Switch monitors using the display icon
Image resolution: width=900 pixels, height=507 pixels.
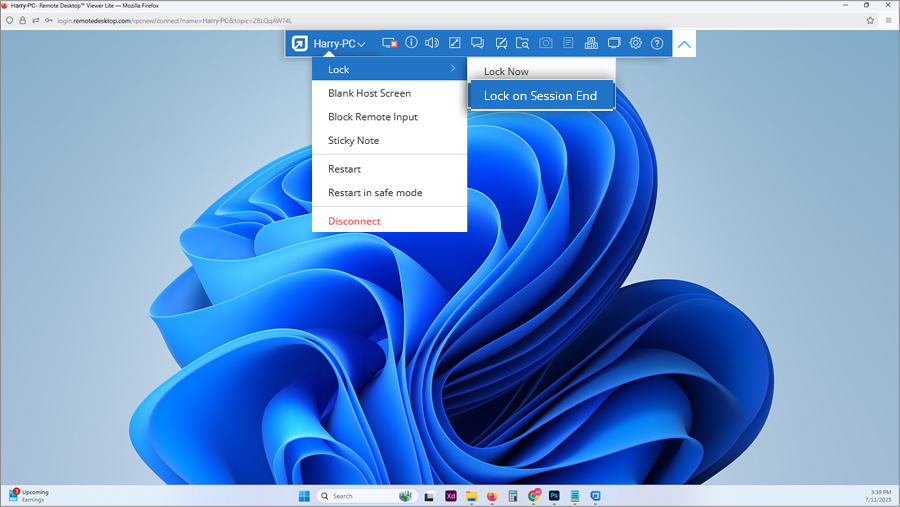coord(614,43)
